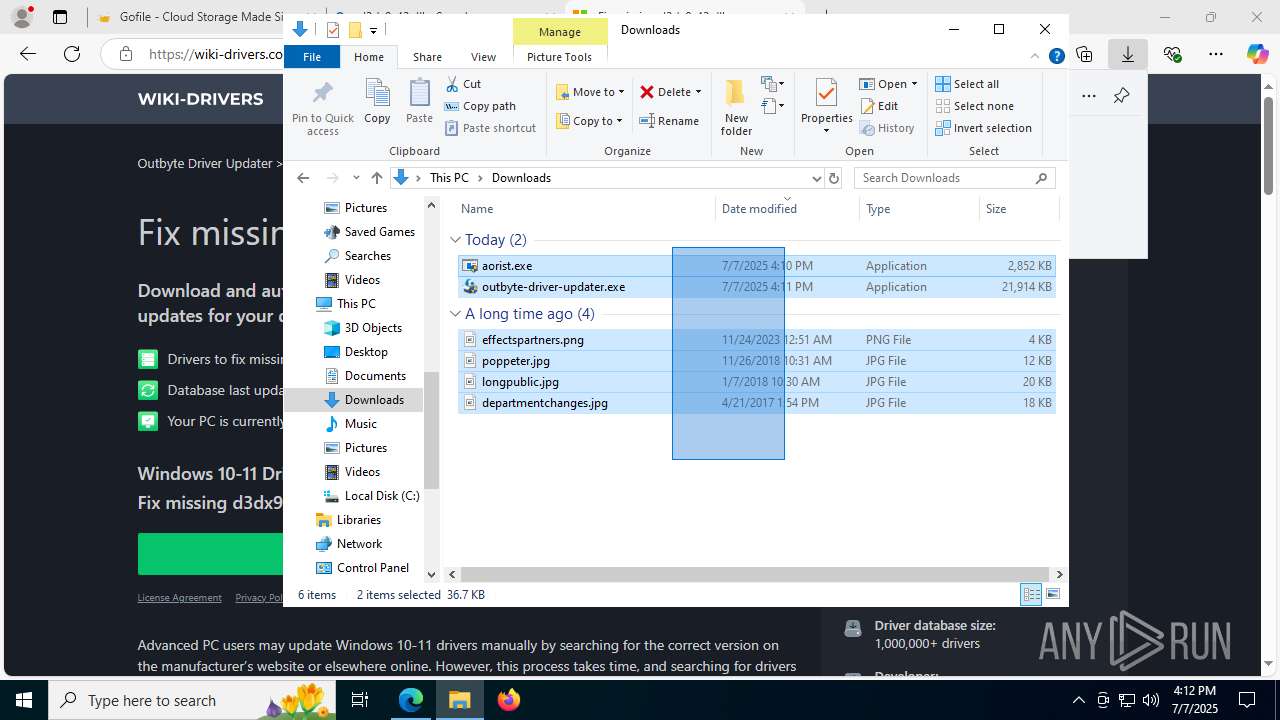Image resolution: width=1280 pixels, height=720 pixels.
Task: Refresh the Downloads folder view
Action: click(x=834, y=178)
